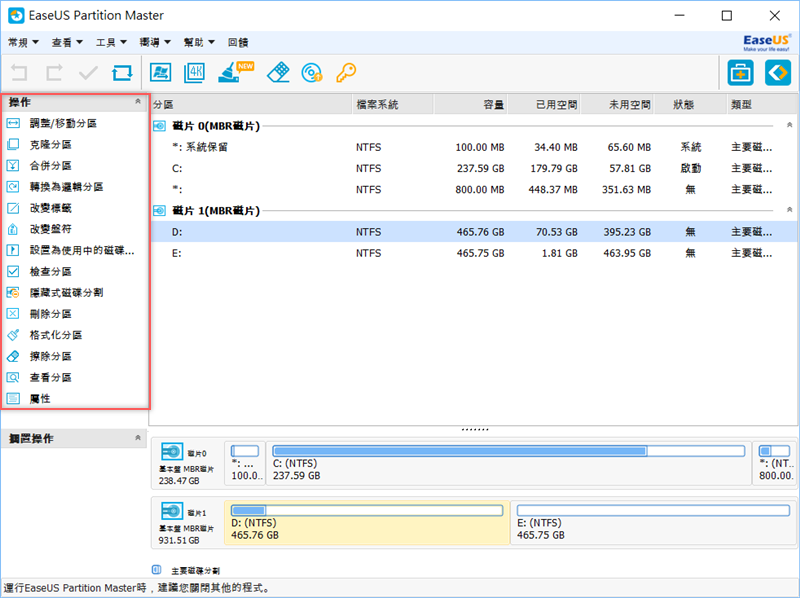
Task: Click the eraser wipe icon in toolbar
Action: (x=279, y=72)
